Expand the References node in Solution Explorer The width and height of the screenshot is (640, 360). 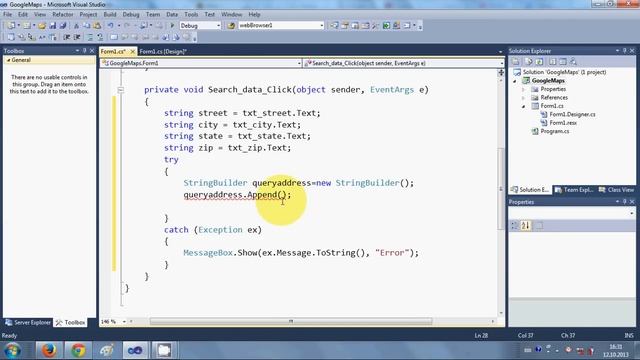(524, 98)
